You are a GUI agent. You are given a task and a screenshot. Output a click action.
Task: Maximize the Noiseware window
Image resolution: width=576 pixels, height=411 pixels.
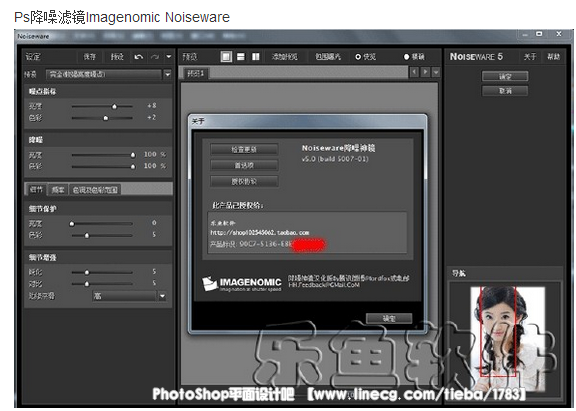pyautogui.click(x=539, y=34)
